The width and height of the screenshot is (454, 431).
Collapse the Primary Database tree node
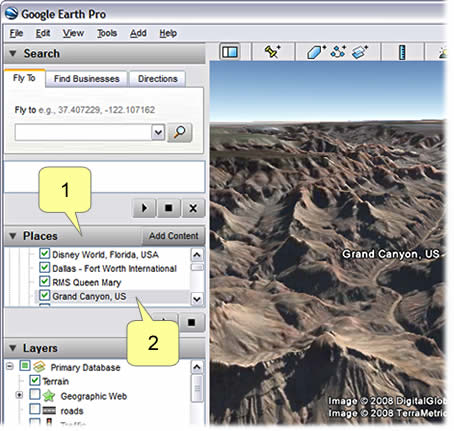coord(10,366)
